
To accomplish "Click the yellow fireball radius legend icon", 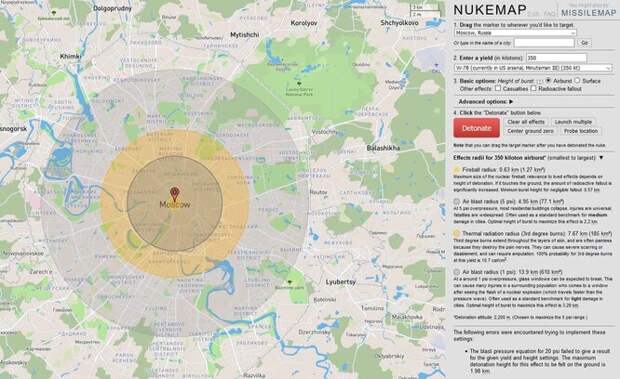I will [457, 170].
